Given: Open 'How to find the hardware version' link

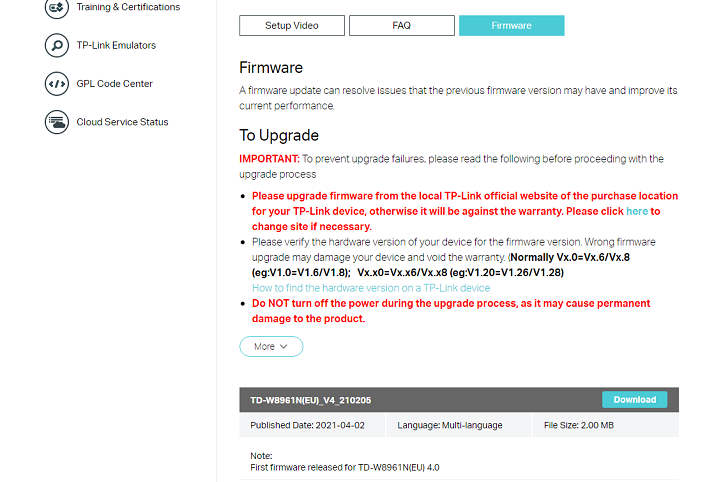Looking at the screenshot, I should [371, 288].
